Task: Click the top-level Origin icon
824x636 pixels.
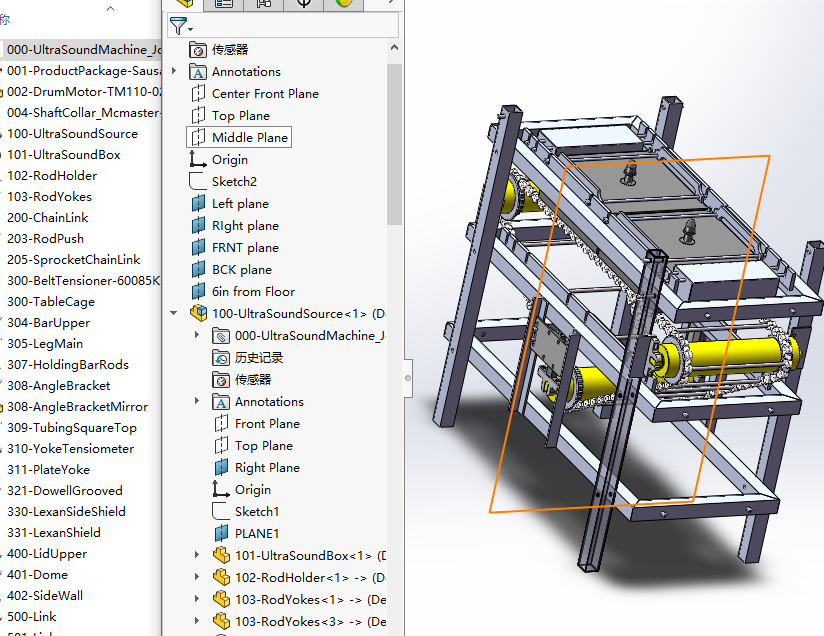Action: [198, 159]
